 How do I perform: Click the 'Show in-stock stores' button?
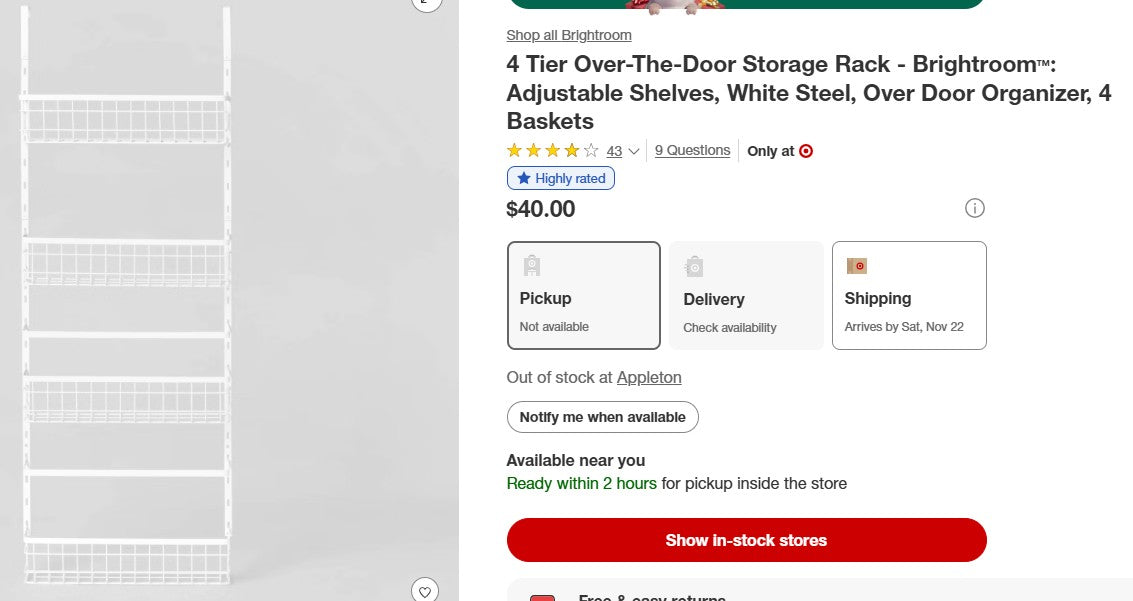coord(746,540)
